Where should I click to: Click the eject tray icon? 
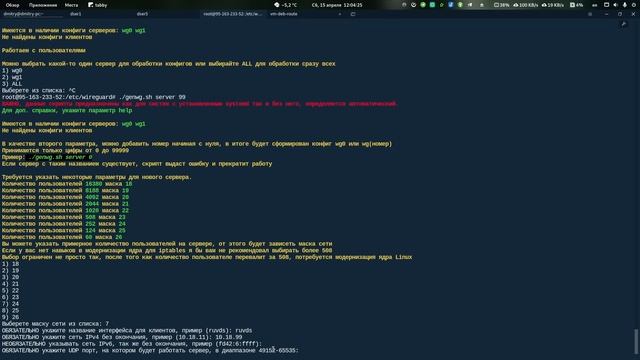[482, 5]
